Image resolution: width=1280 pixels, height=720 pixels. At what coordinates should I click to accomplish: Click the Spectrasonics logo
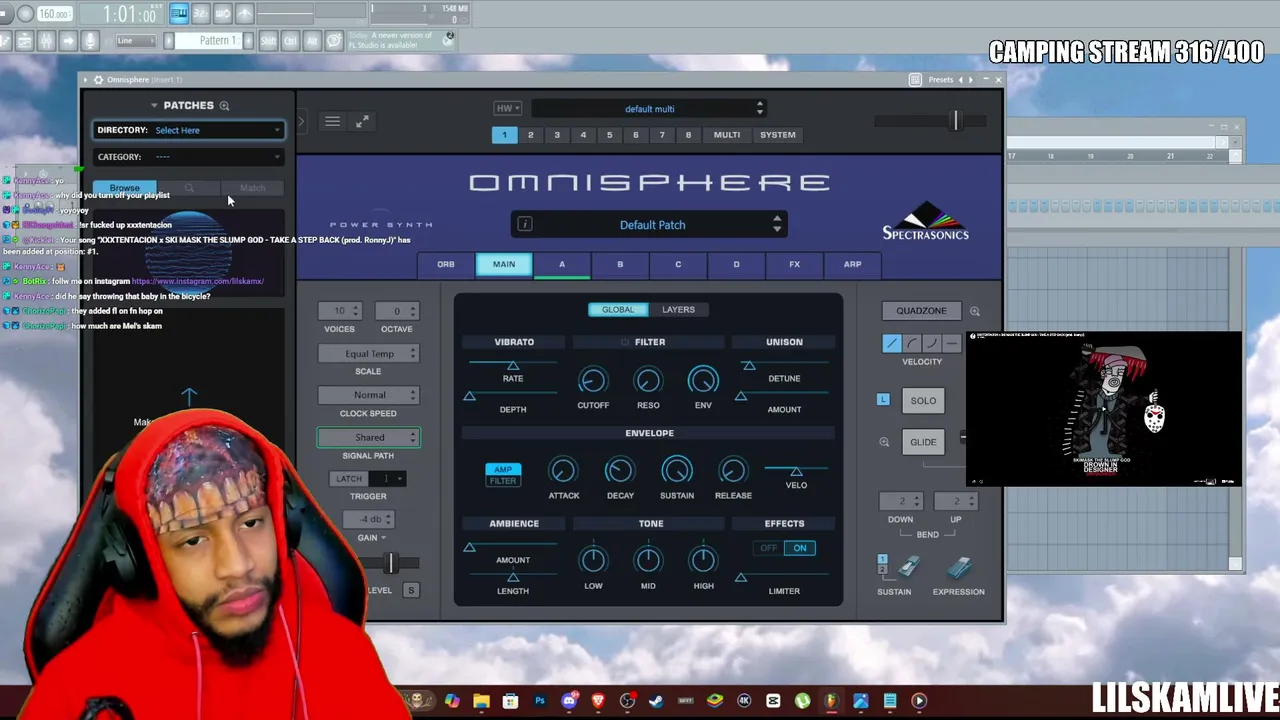pos(925,222)
